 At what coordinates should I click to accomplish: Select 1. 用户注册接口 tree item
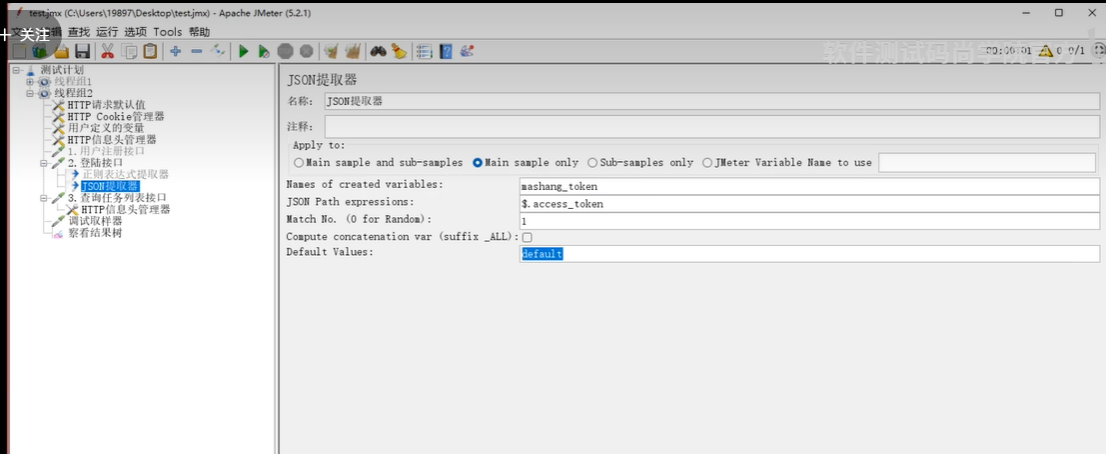click(x=107, y=151)
